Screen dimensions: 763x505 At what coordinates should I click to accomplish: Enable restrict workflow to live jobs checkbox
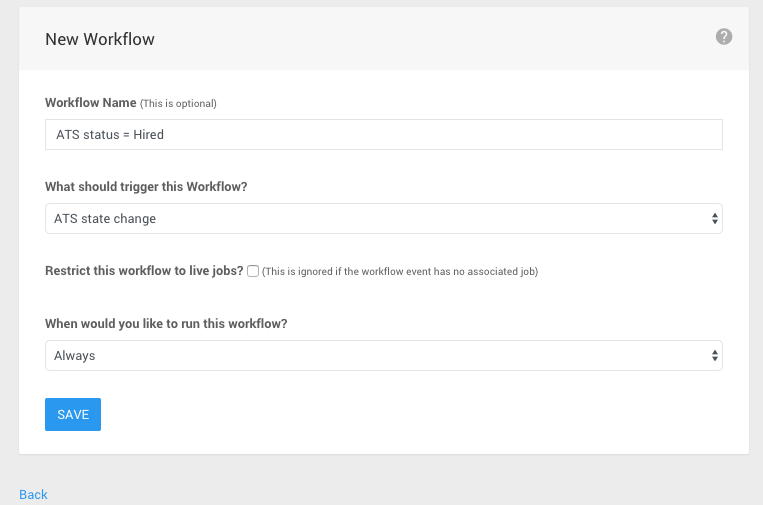253,271
